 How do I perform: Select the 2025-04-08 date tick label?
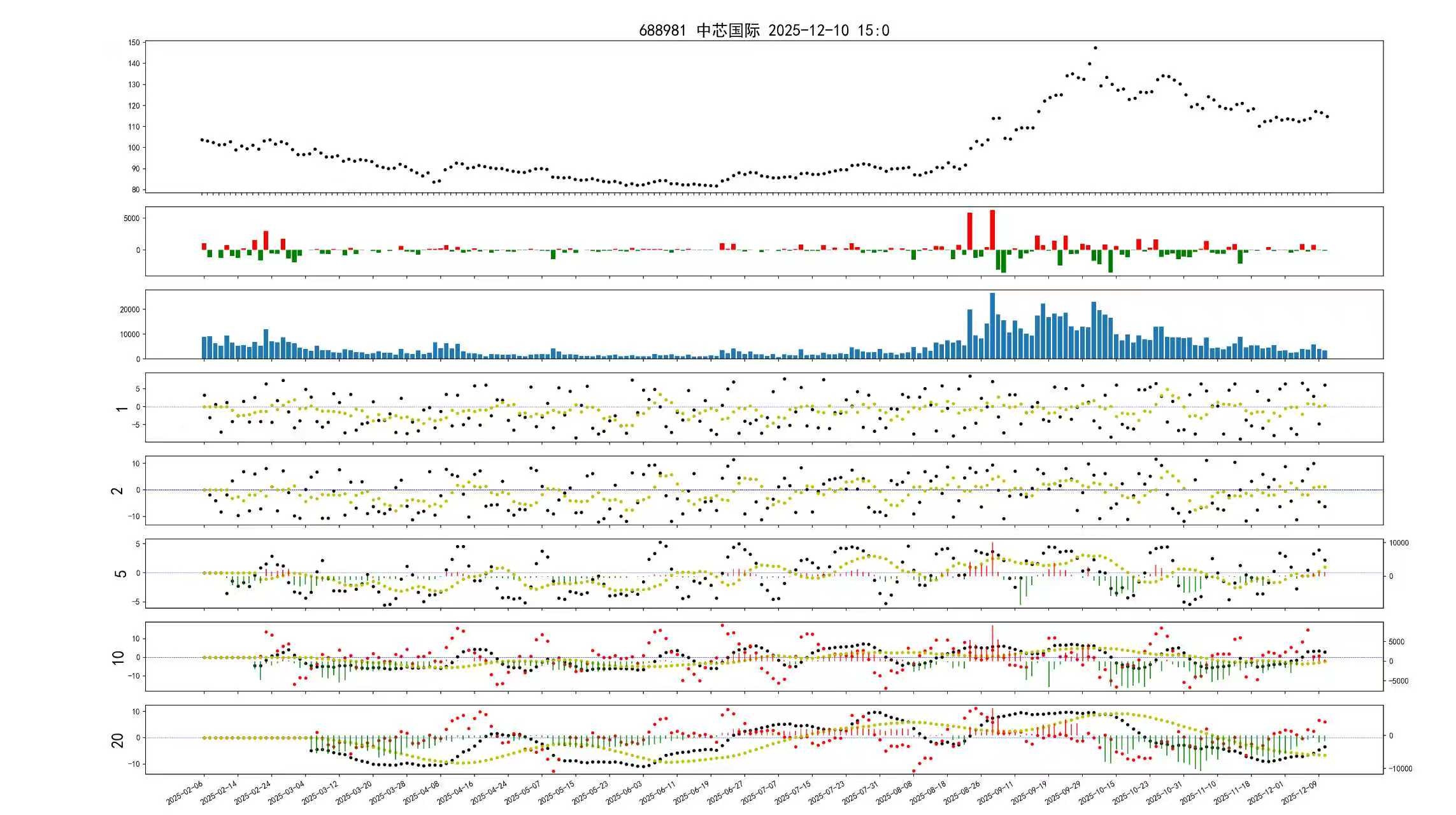tap(422, 792)
